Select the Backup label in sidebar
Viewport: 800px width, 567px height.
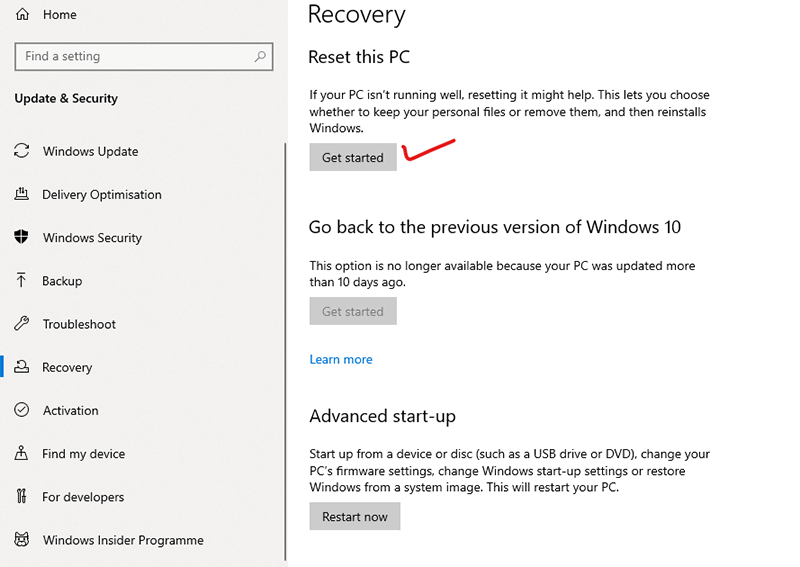[x=62, y=281]
